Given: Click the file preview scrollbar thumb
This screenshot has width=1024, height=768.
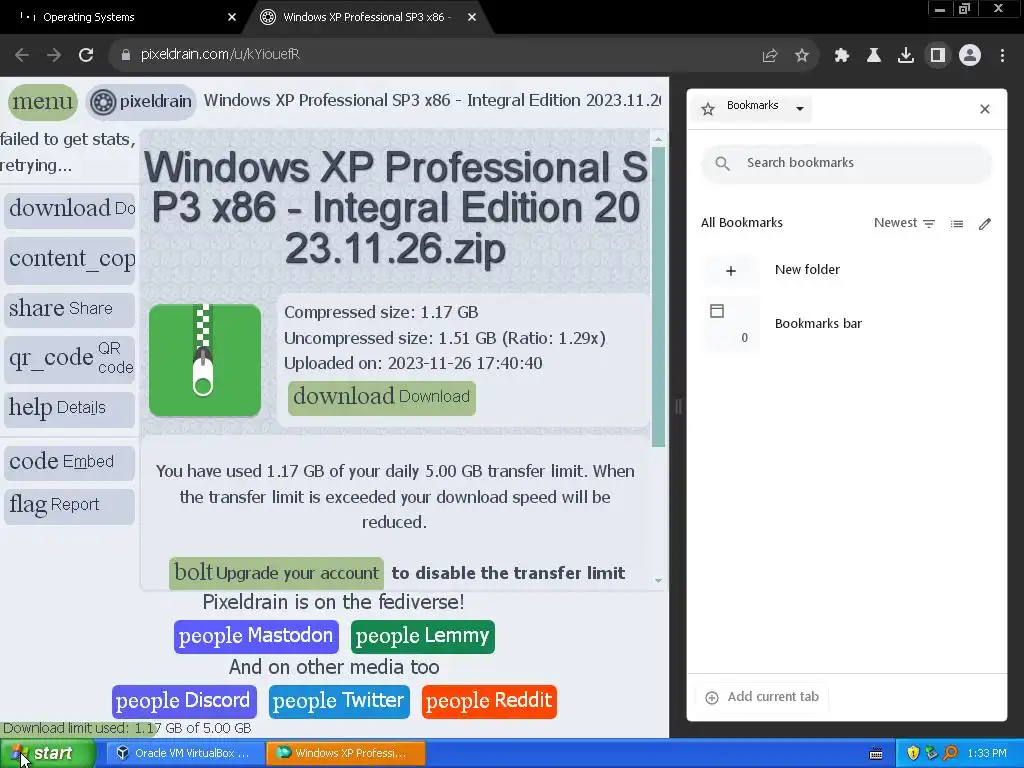Looking at the screenshot, I should click(658, 297).
